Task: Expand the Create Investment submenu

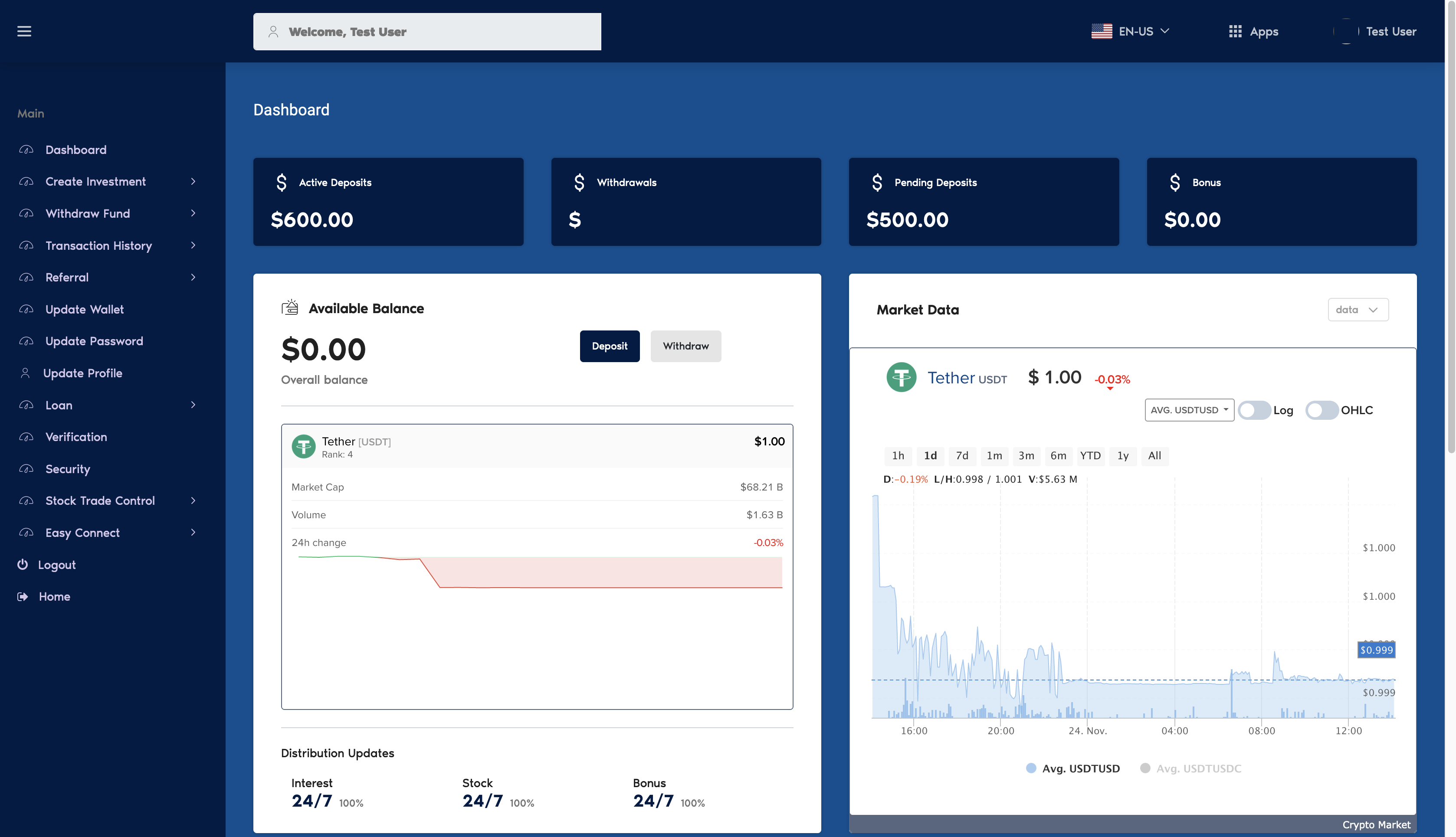Action: 193,182
